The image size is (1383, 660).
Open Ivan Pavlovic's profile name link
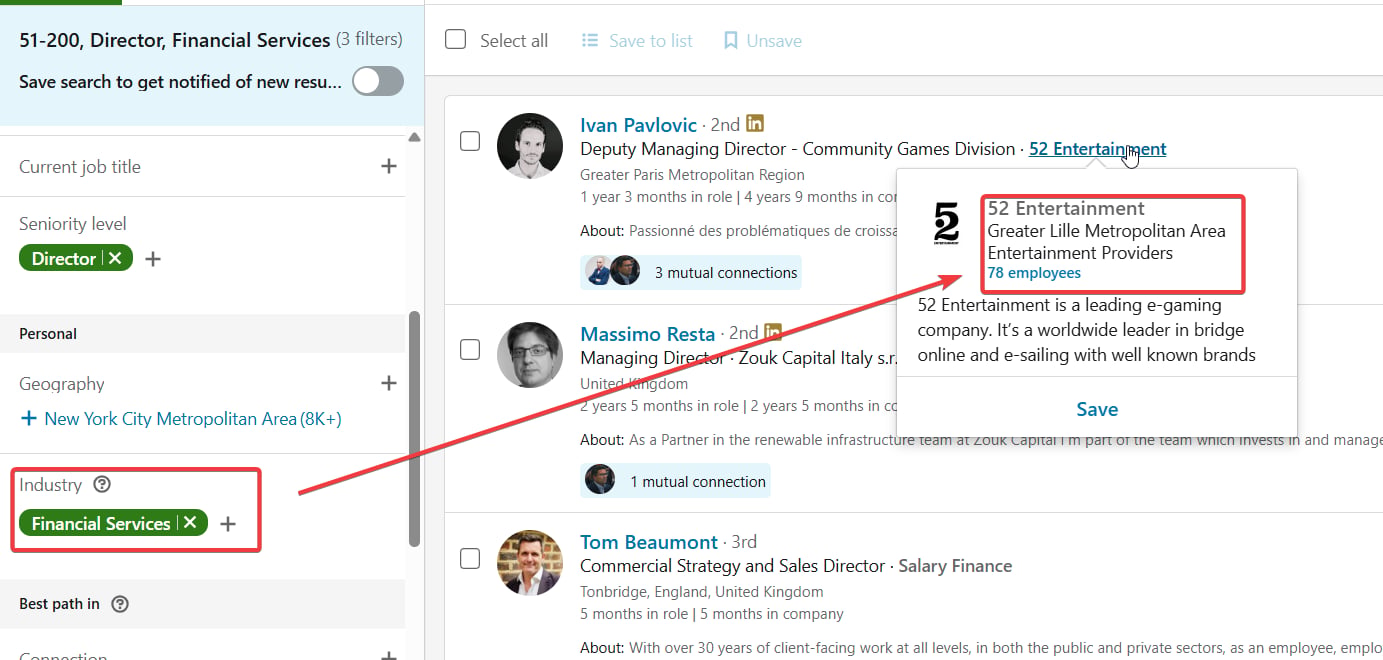click(638, 125)
